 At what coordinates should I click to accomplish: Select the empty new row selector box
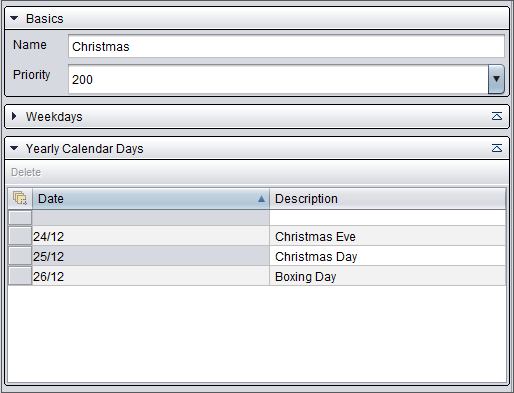click(x=20, y=218)
